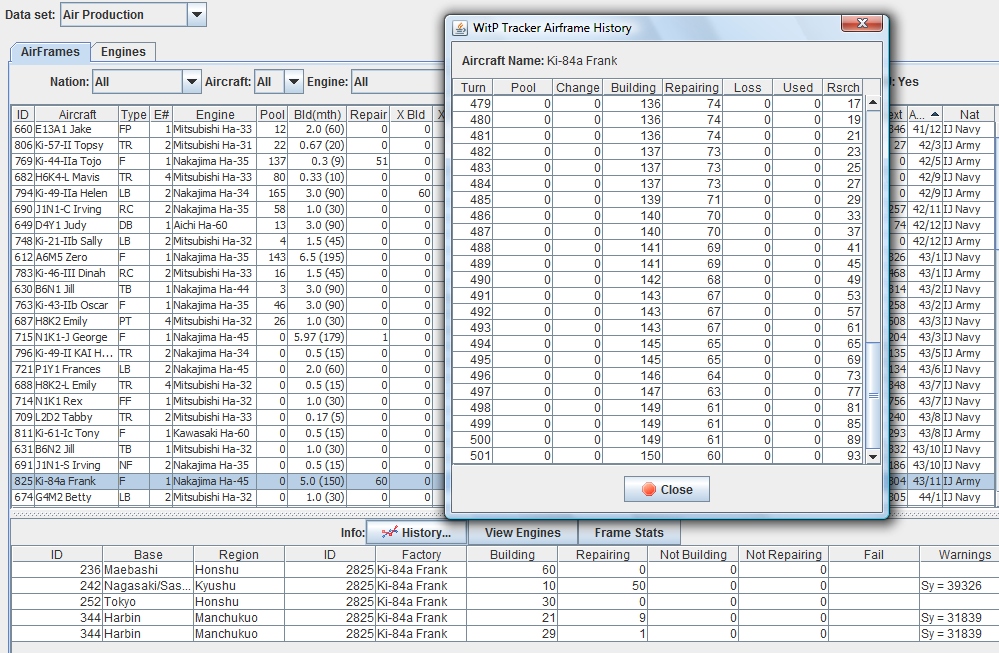
Task: Select turn 501 row in history table
Action: coord(658,456)
